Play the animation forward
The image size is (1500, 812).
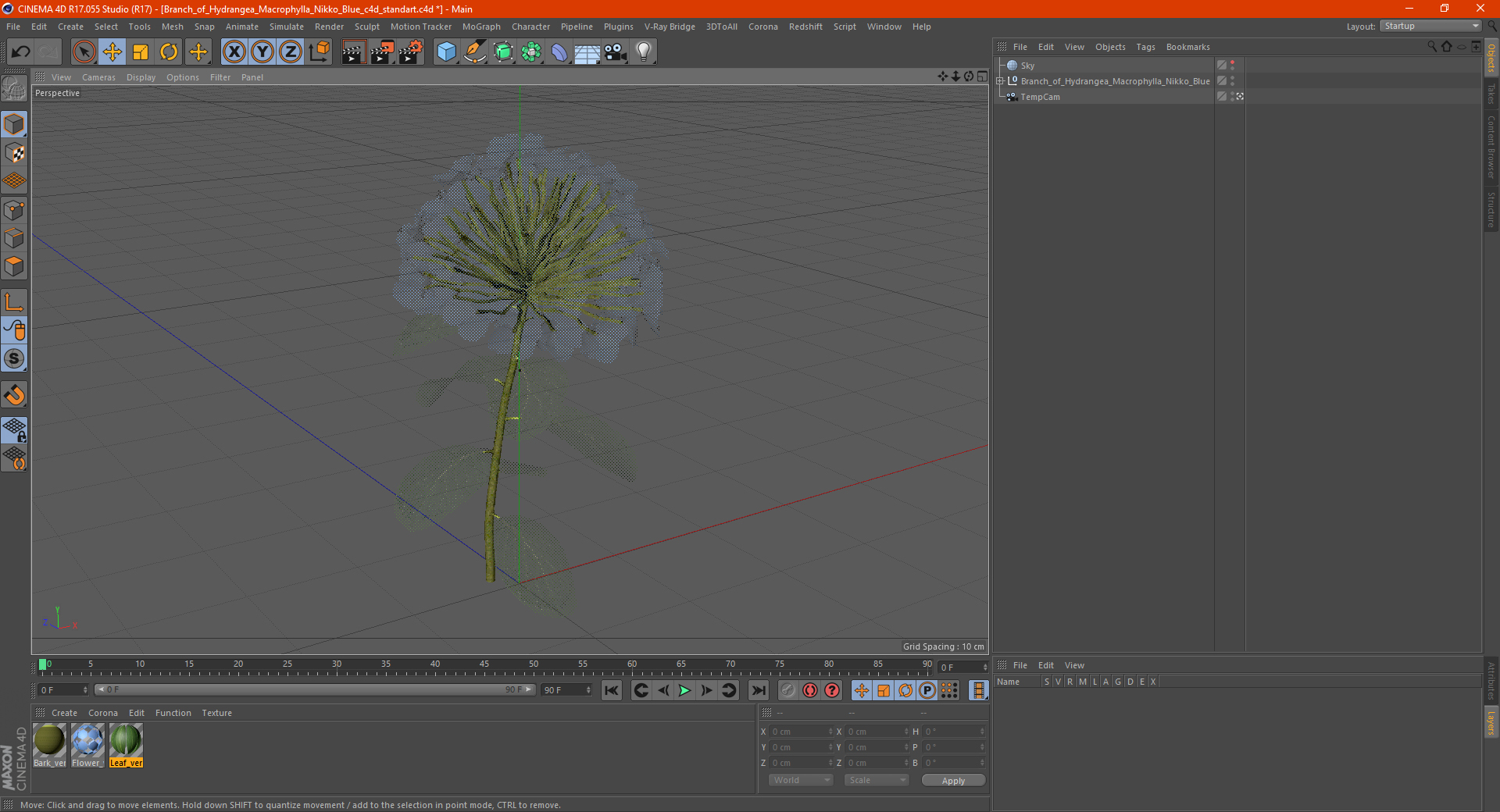(x=684, y=690)
